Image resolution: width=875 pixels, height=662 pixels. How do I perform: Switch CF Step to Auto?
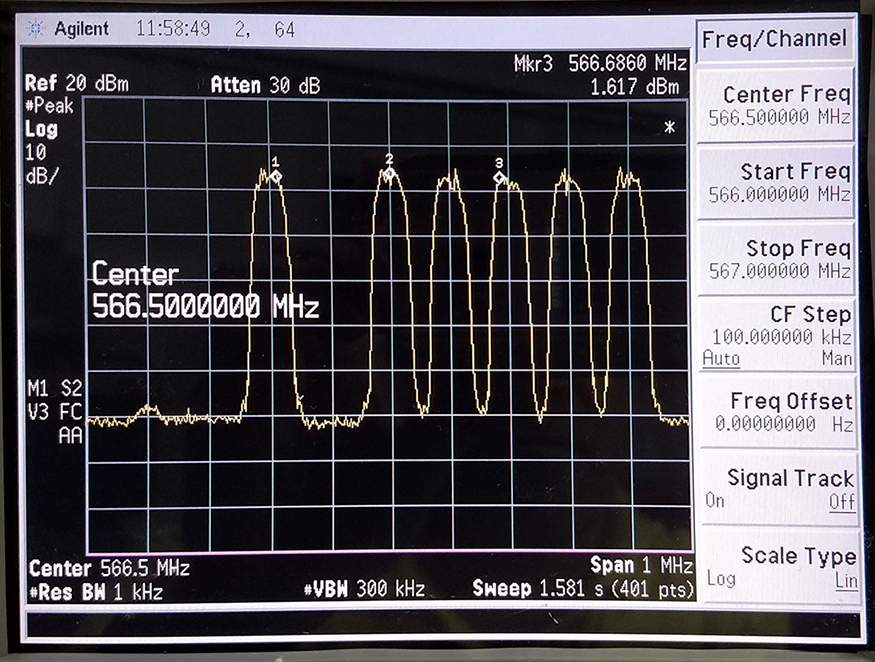point(721,358)
